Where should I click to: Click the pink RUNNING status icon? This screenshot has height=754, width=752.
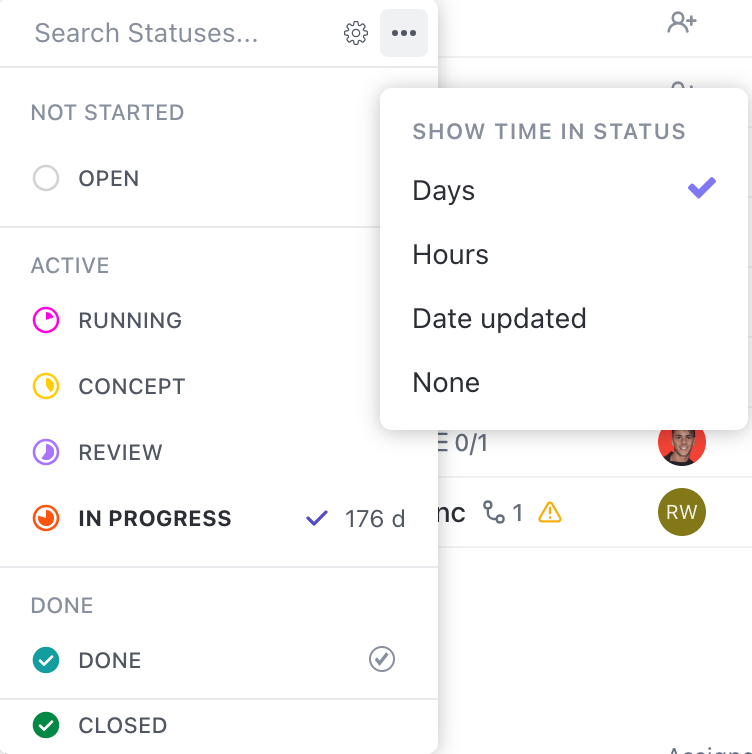46,321
